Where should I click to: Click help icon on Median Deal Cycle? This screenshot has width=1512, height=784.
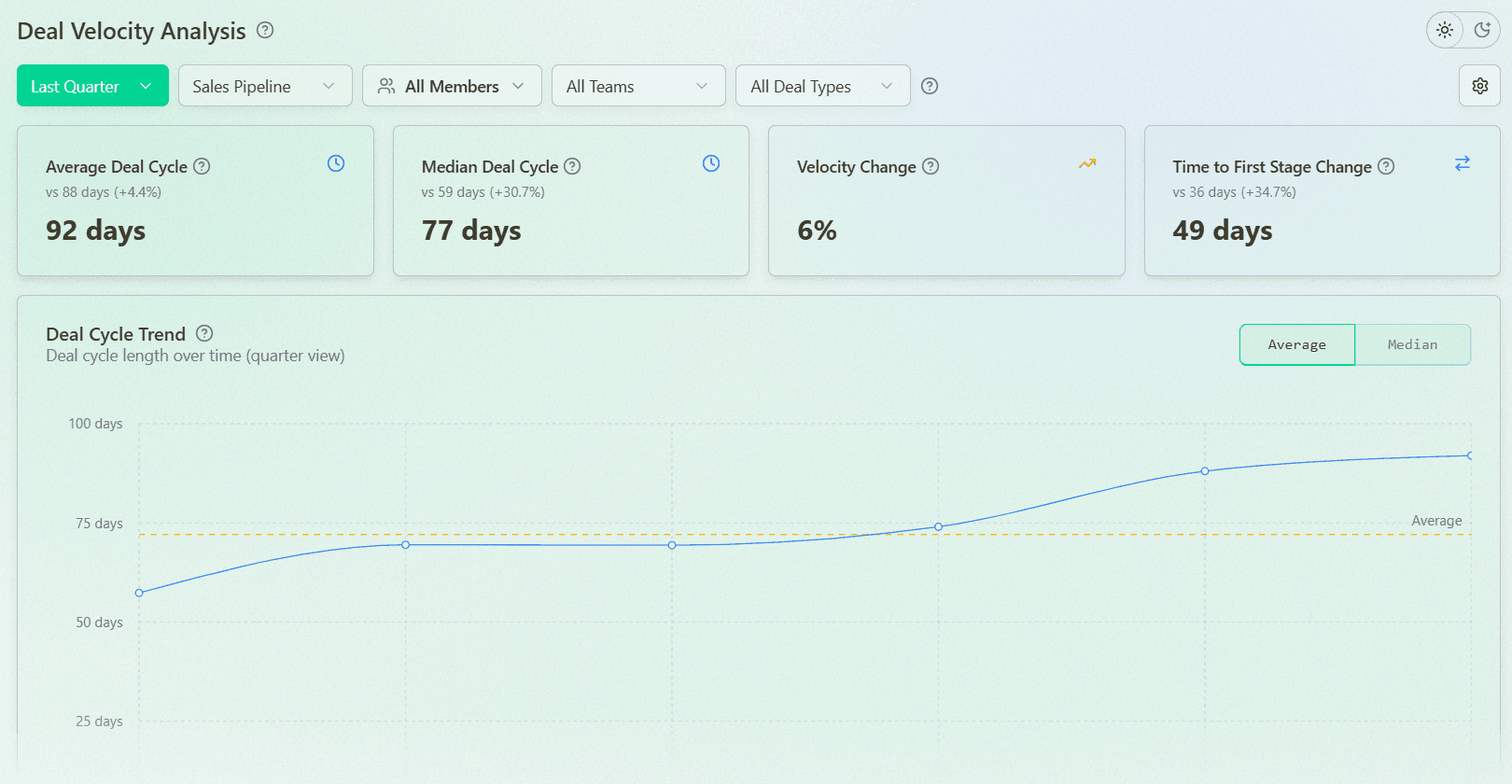click(x=572, y=166)
